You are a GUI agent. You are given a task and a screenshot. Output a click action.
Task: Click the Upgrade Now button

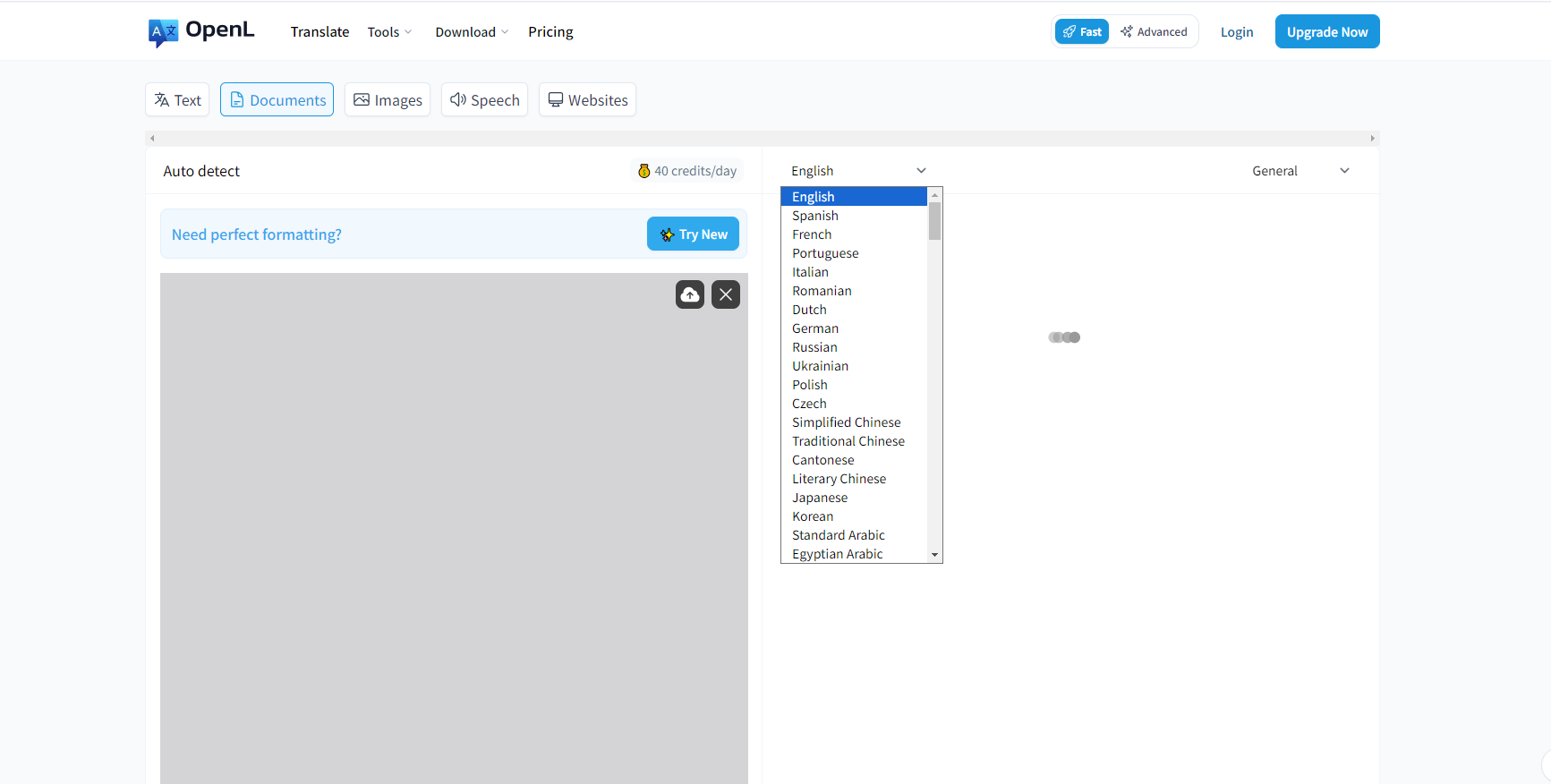pos(1326,32)
